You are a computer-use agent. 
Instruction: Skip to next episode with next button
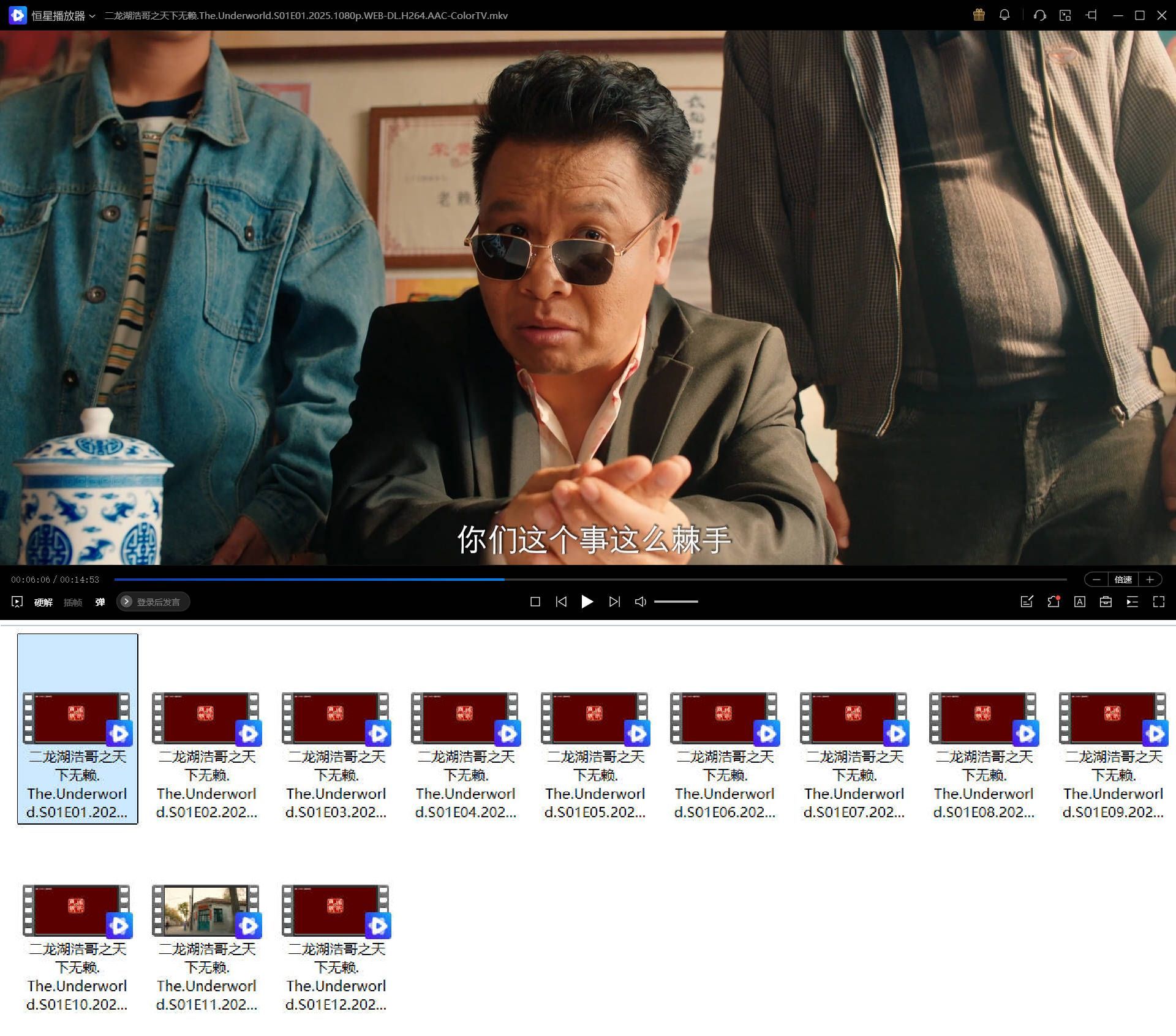[614, 602]
